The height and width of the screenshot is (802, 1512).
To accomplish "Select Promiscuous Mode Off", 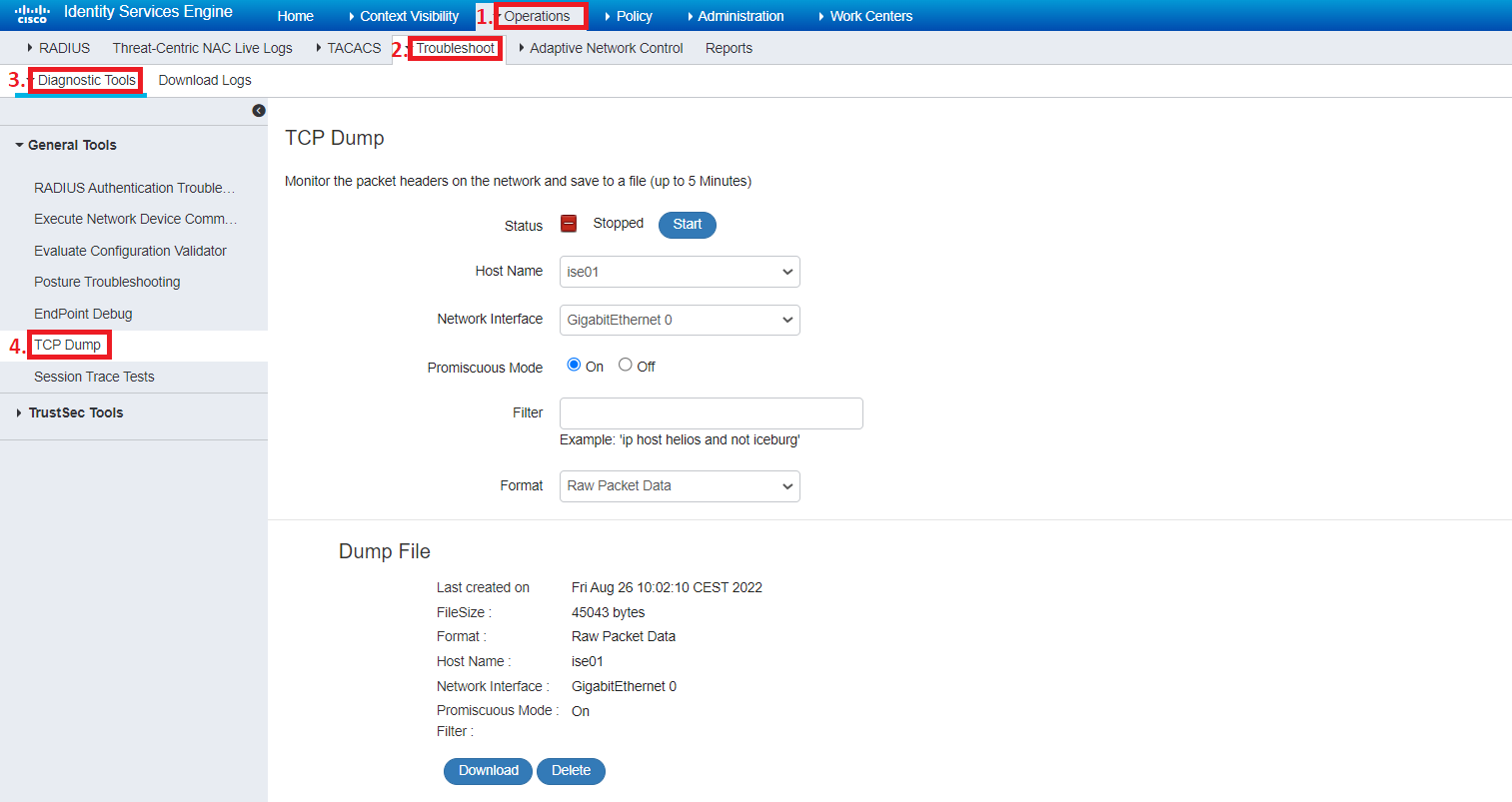I will click(626, 365).
